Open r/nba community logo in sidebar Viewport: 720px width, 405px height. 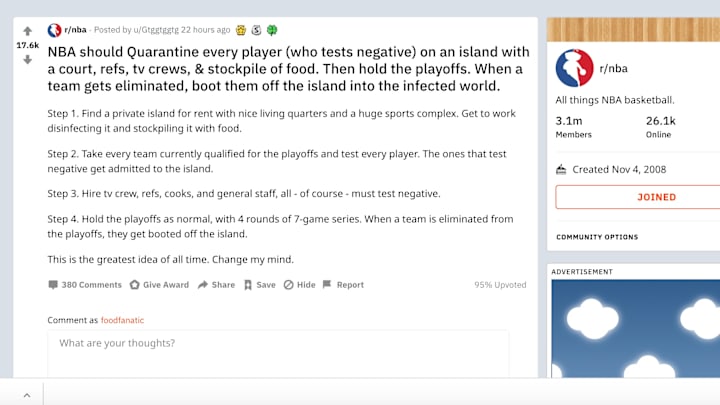click(574, 68)
